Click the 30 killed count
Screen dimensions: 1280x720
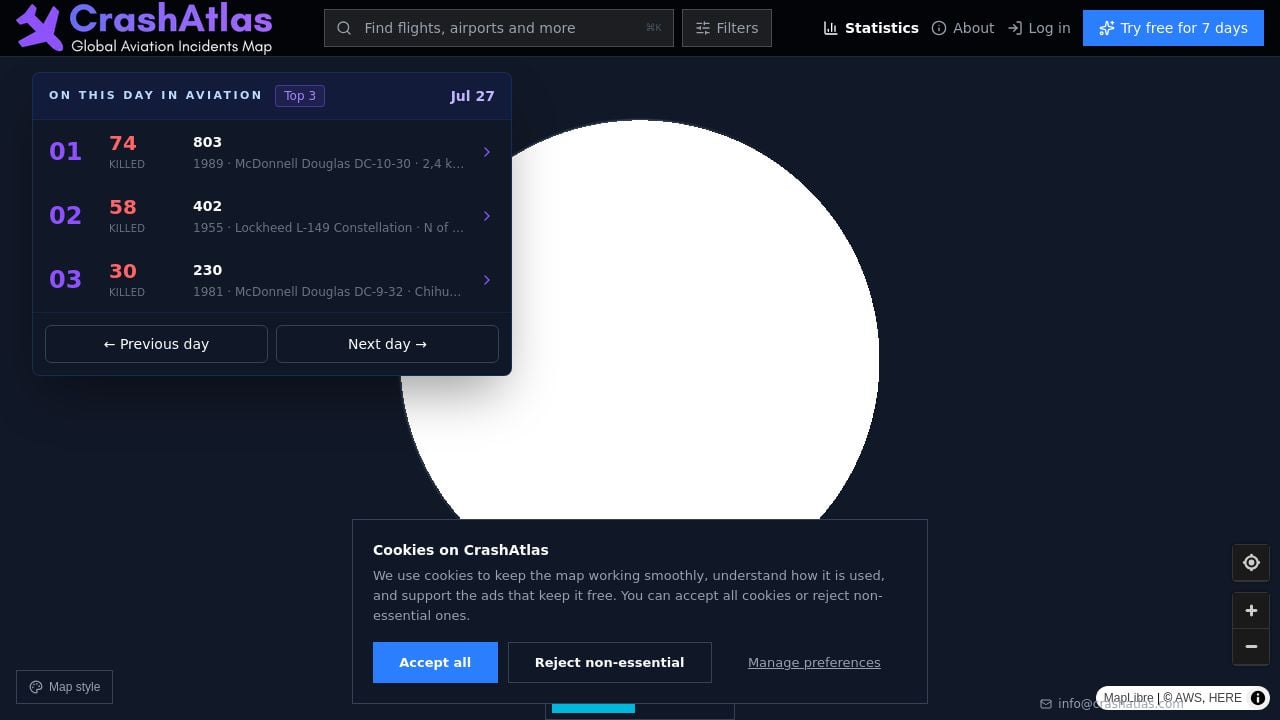[x=123, y=271]
